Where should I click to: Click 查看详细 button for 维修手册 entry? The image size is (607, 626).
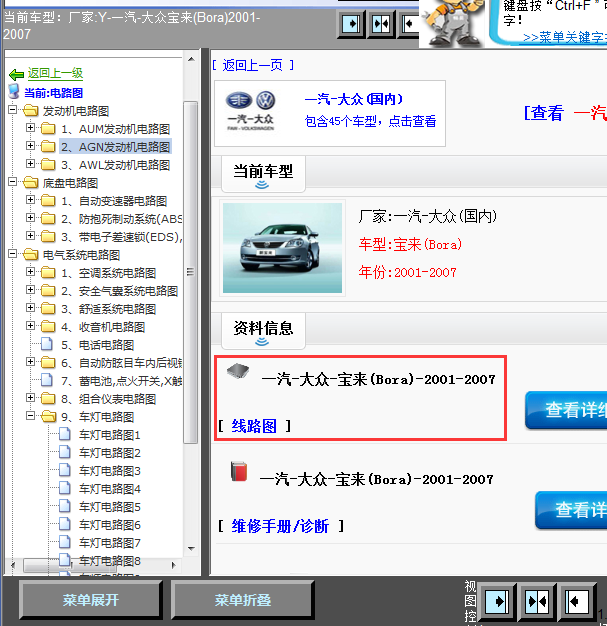(571, 510)
